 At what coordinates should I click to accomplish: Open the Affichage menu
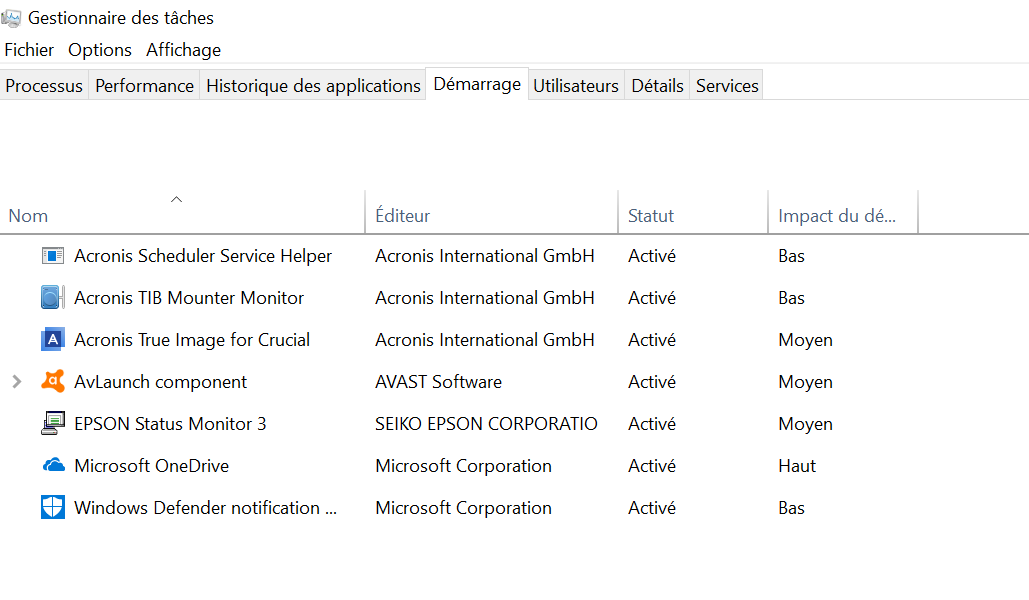pos(183,50)
